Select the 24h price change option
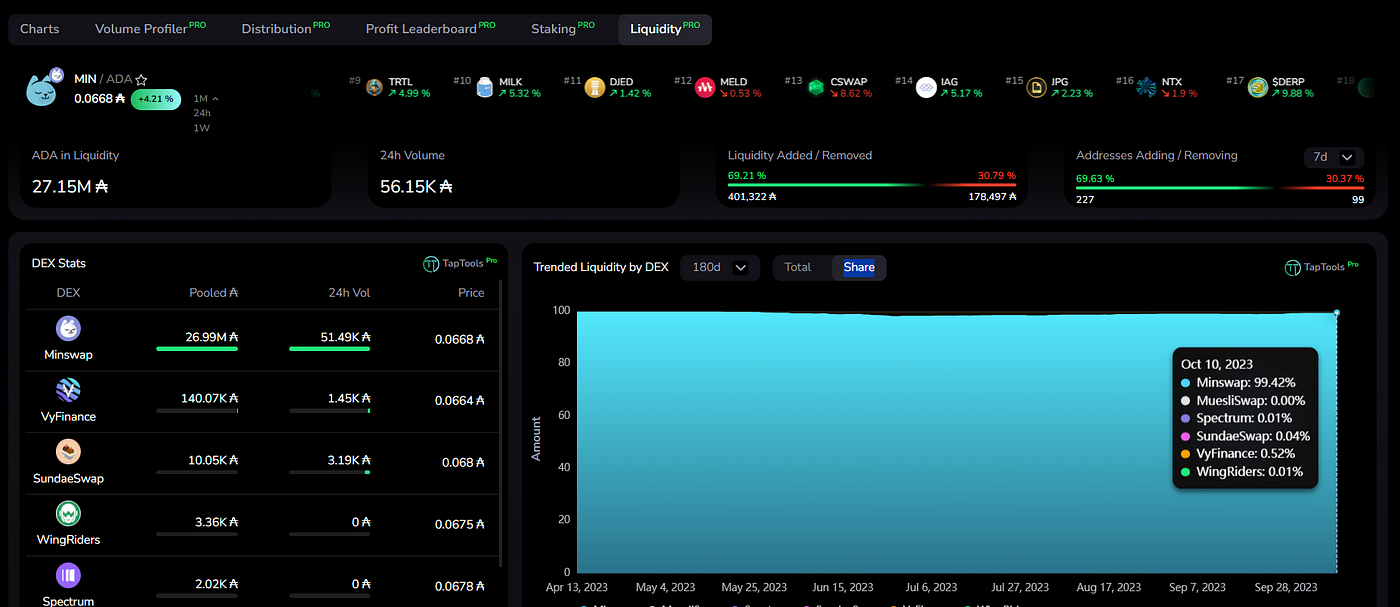Image resolution: width=1400 pixels, height=607 pixels. [202, 113]
